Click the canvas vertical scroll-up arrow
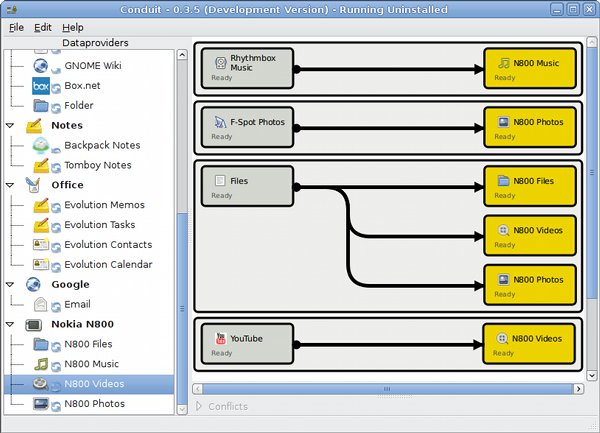Image resolution: width=600 pixels, height=433 pixels. click(x=592, y=42)
